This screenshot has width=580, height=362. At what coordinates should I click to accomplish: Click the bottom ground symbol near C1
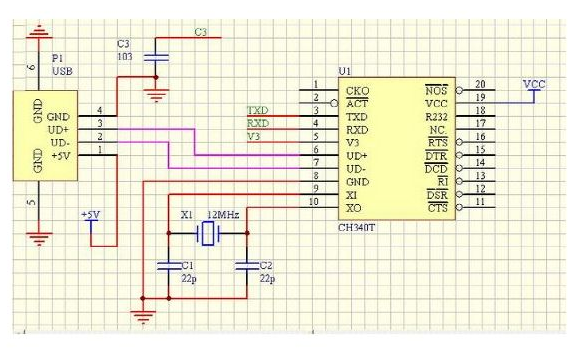(x=143, y=317)
